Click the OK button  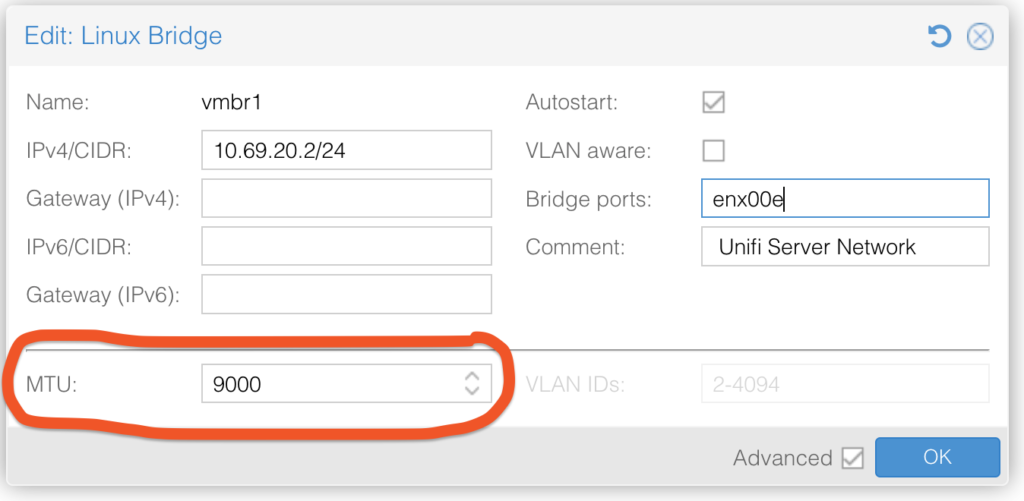(937, 458)
